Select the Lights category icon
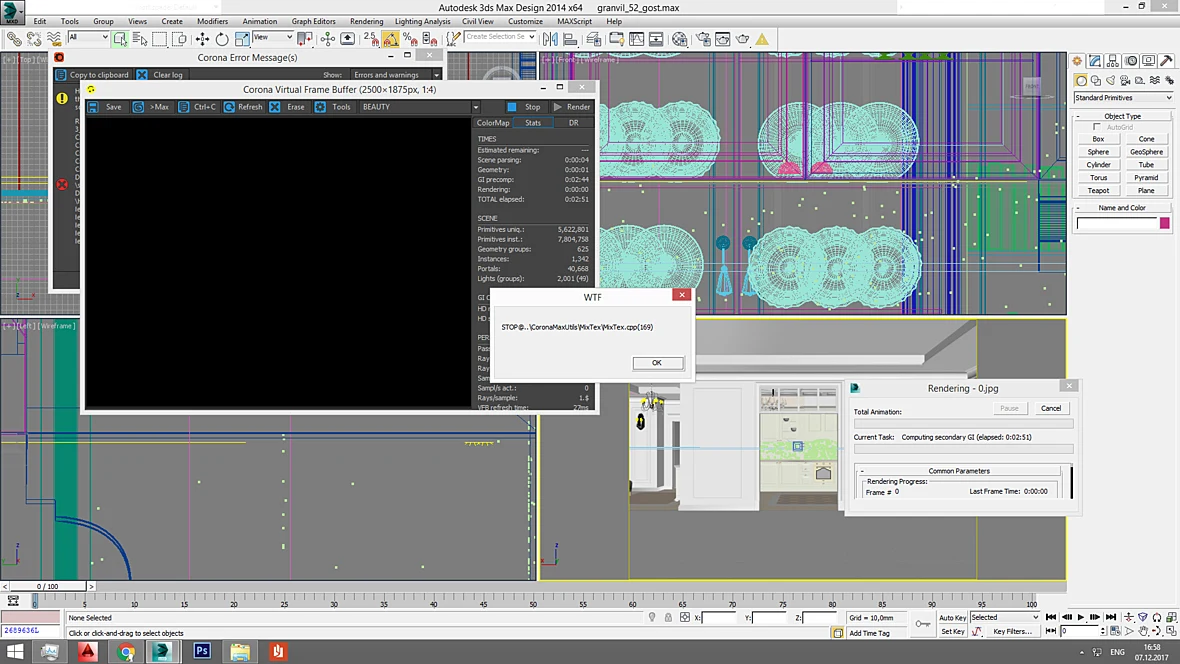1180x664 pixels. (x=1111, y=81)
